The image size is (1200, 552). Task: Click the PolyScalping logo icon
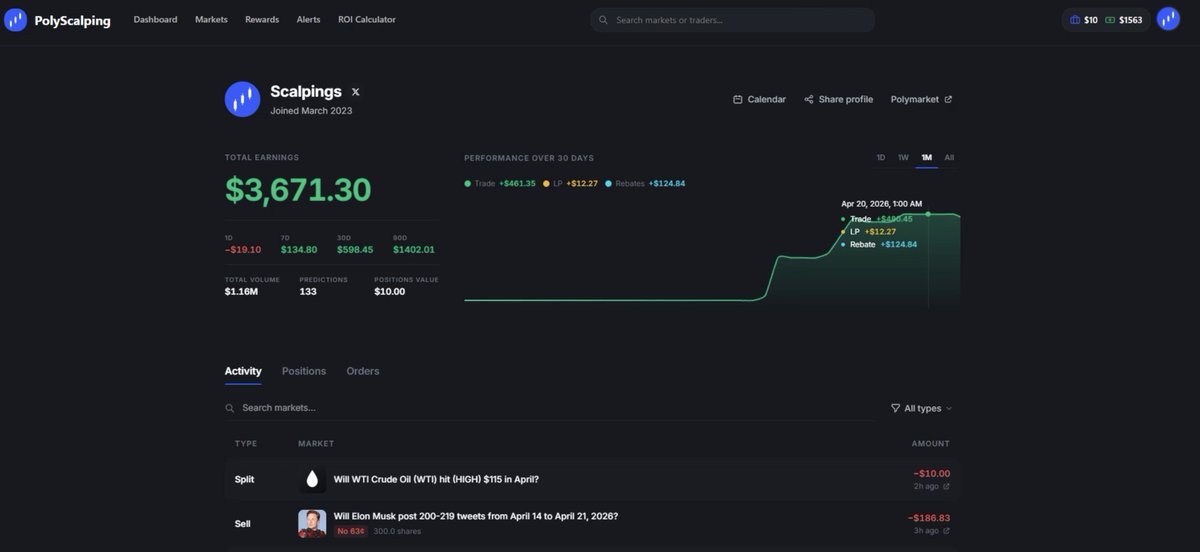(15, 20)
